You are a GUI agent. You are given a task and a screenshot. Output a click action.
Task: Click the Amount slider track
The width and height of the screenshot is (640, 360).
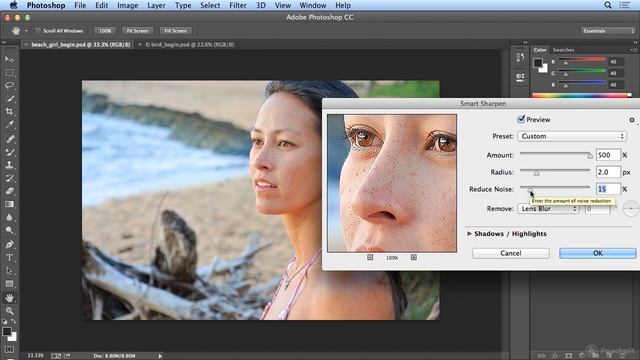pyautogui.click(x=555, y=154)
